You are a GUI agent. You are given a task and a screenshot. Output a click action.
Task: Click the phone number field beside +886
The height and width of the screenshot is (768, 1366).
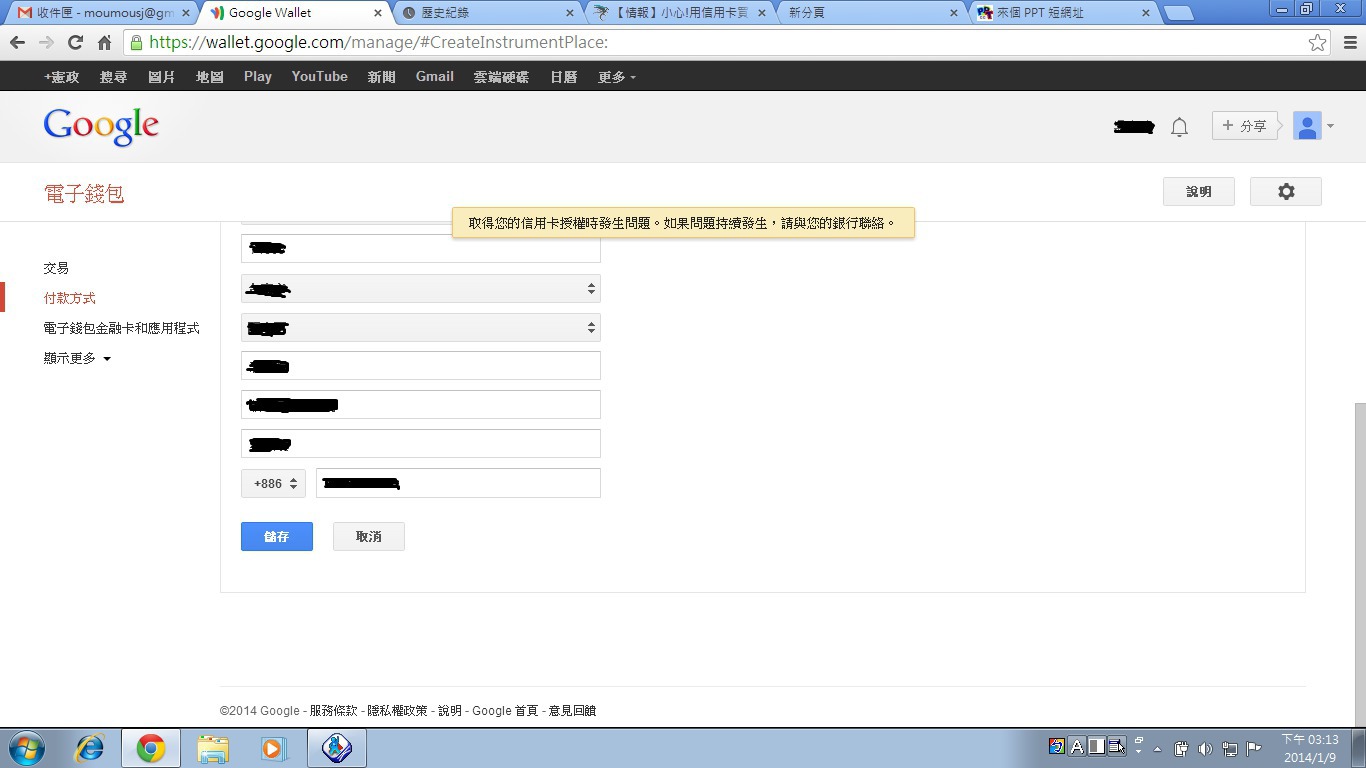coord(458,483)
